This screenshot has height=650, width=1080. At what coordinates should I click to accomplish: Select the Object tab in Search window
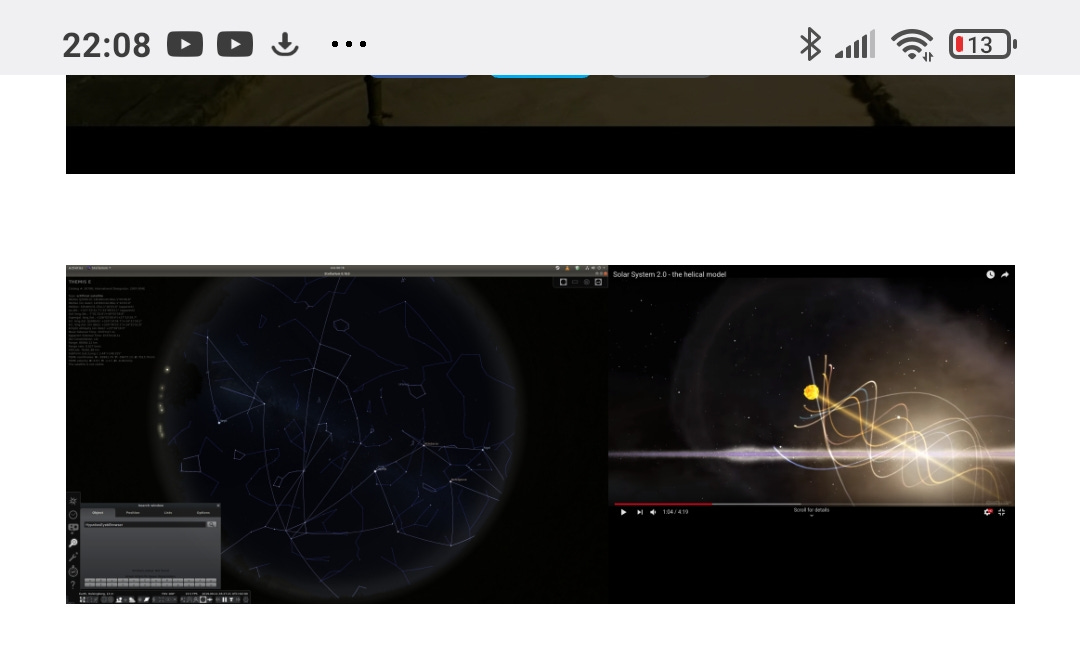pos(98,513)
